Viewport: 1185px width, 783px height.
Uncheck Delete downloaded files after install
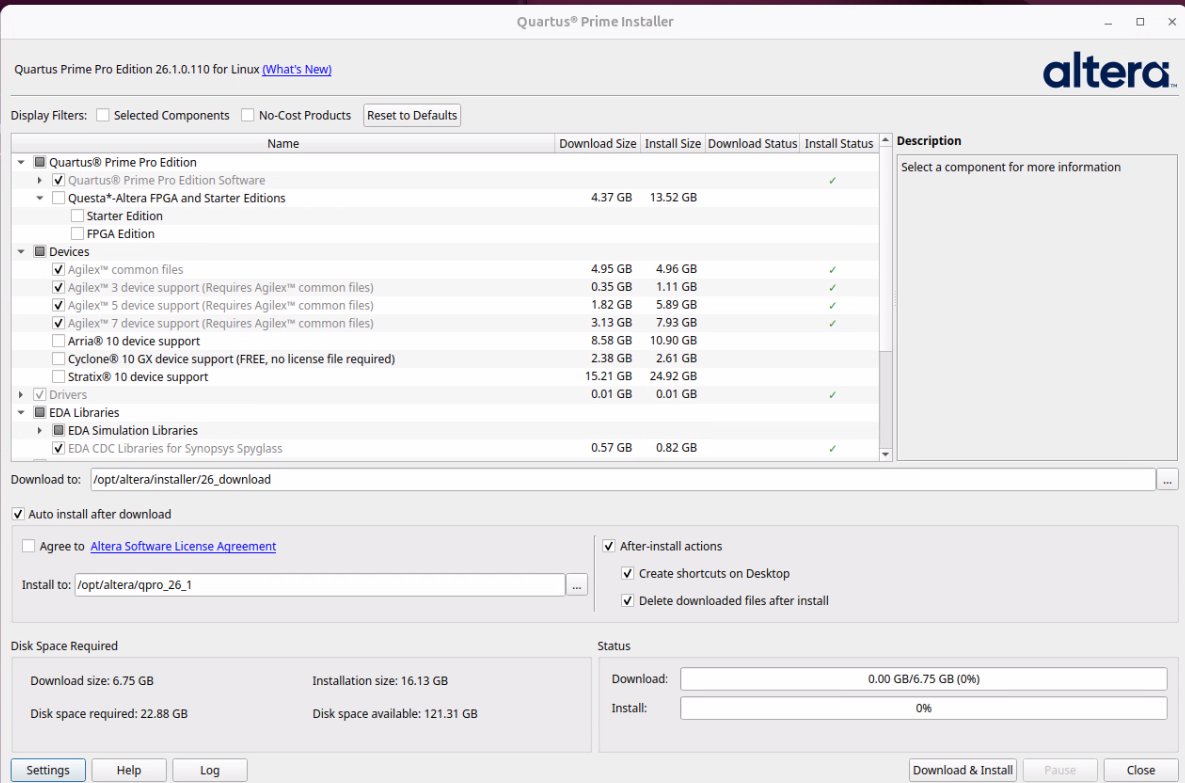pos(627,601)
